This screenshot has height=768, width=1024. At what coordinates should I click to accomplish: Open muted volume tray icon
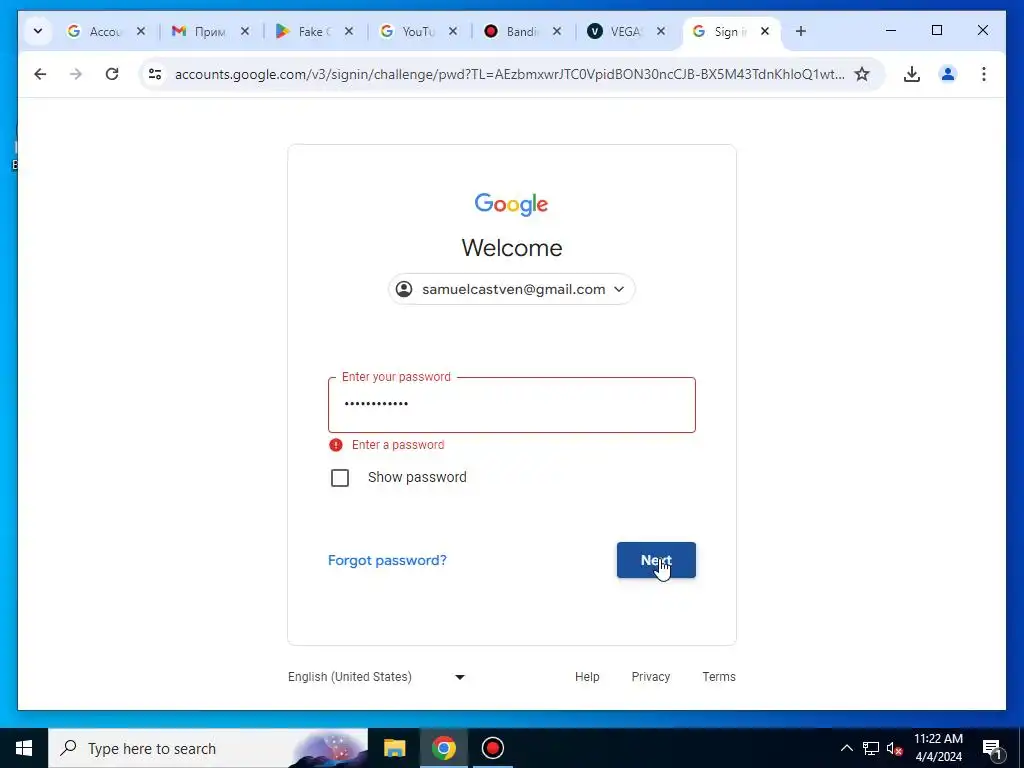(x=895, y=748)
